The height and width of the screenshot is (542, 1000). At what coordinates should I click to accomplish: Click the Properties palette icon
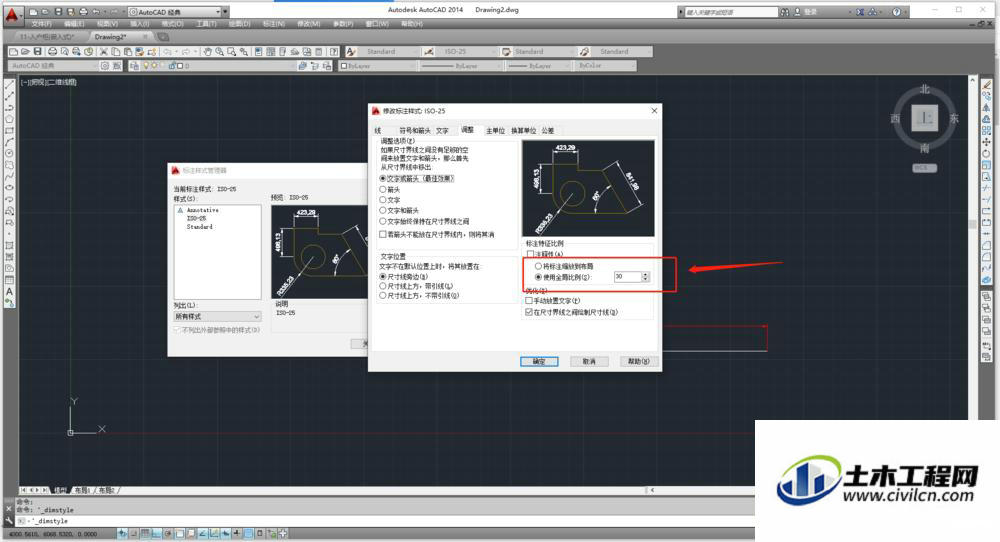pyautogui.click(x=258, y=52)
